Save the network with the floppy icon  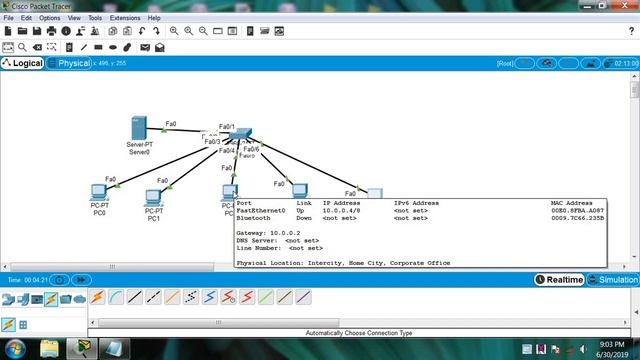point(37,31)
